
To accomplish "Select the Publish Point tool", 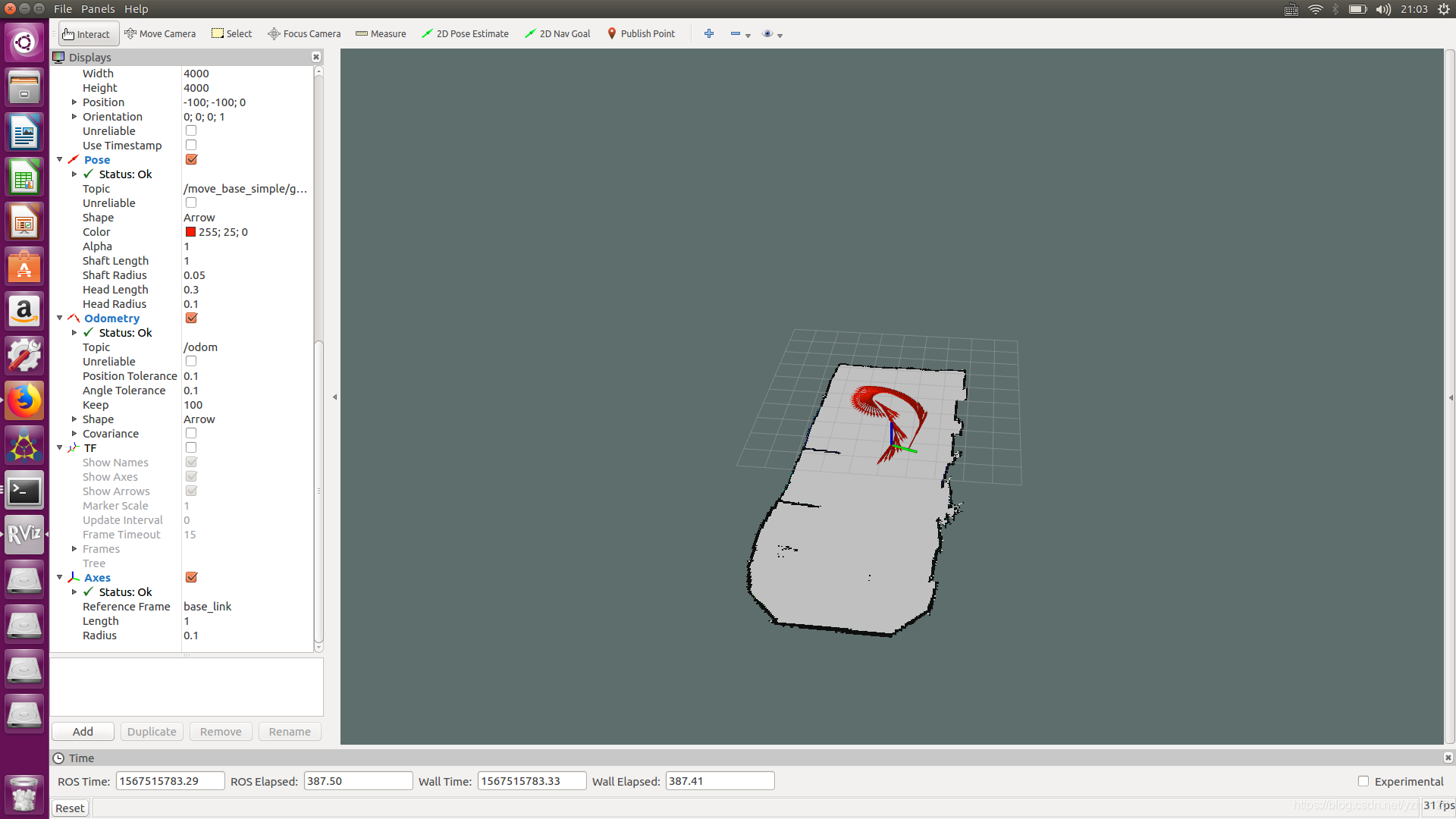I will (641, 34).
